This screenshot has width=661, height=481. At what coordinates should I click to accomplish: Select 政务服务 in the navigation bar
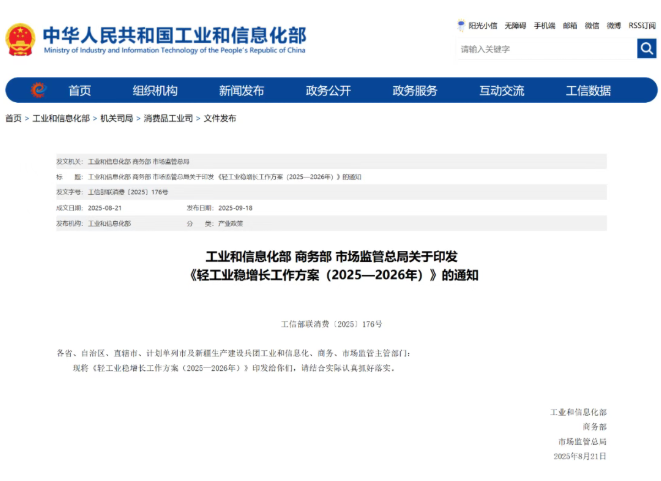pos(415,91)
